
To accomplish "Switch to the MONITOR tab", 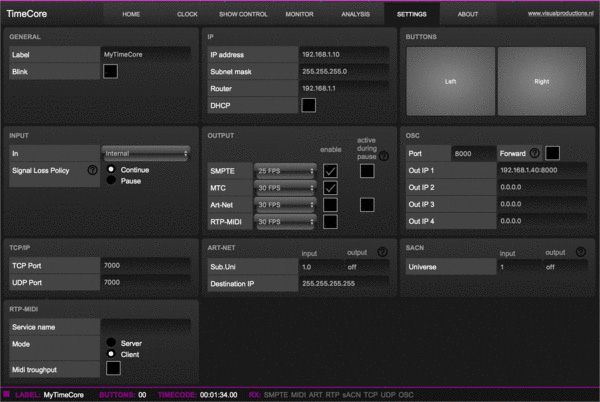I will coord(299,14).
